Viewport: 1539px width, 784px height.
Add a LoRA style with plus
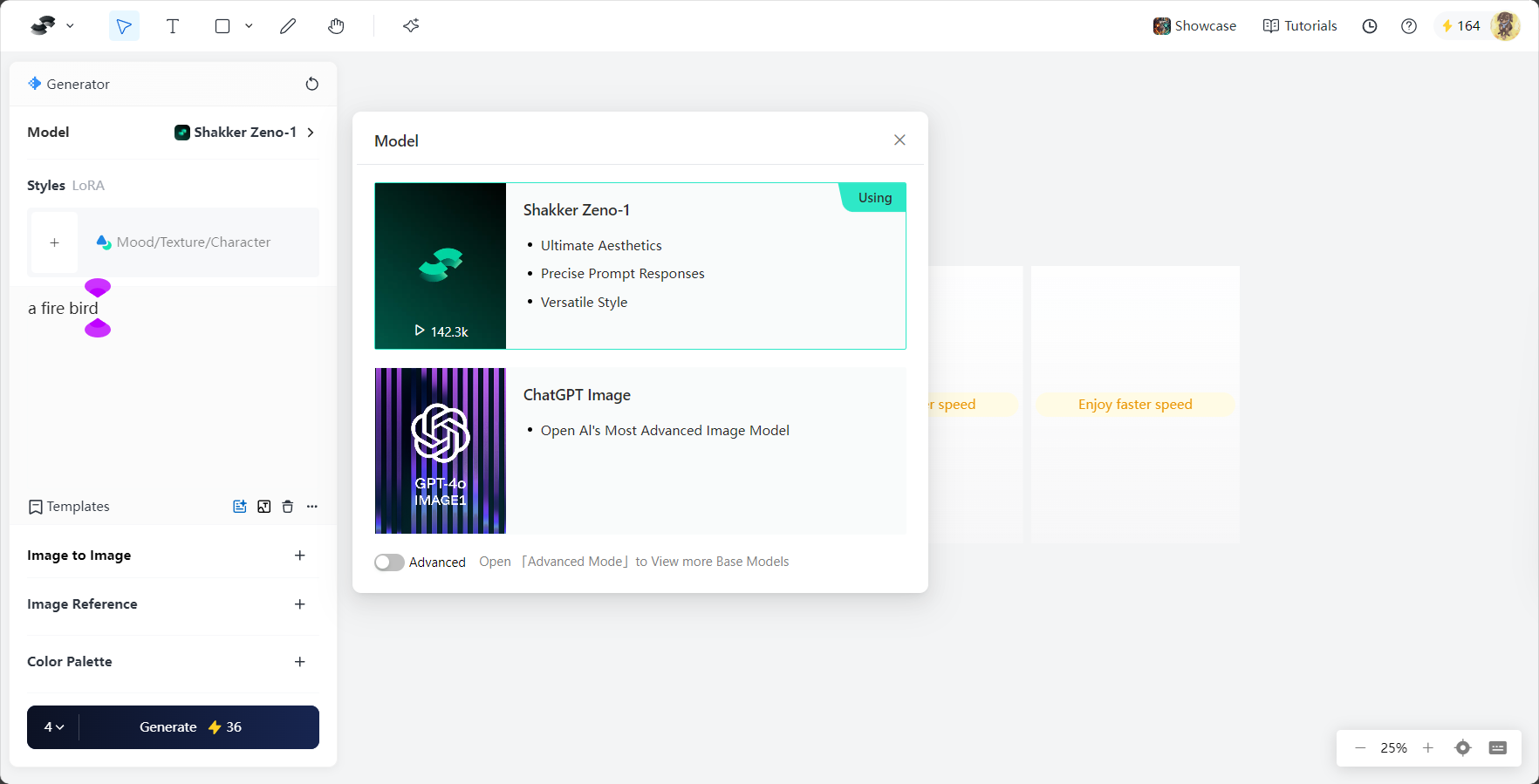coord(54,242)
